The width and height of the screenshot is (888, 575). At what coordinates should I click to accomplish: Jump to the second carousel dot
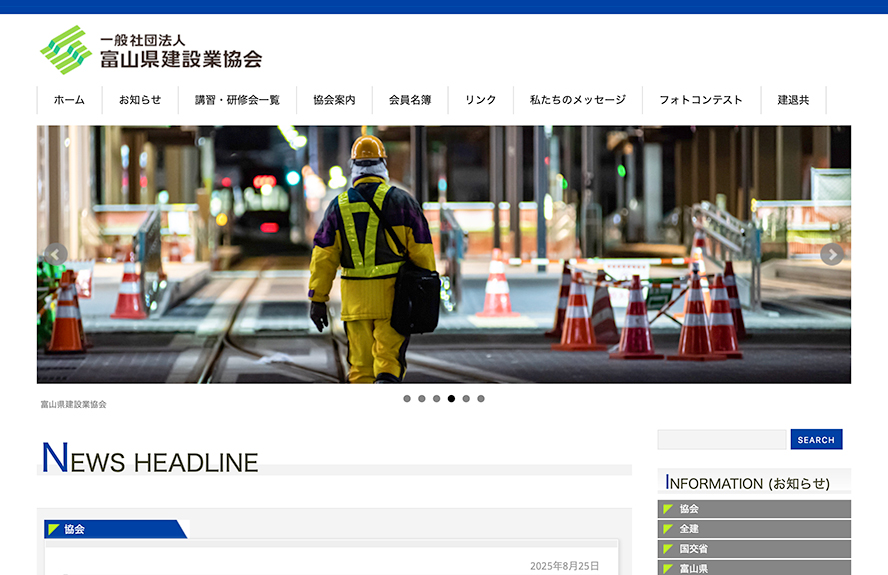pyautogui.click(x=422, y=398)
